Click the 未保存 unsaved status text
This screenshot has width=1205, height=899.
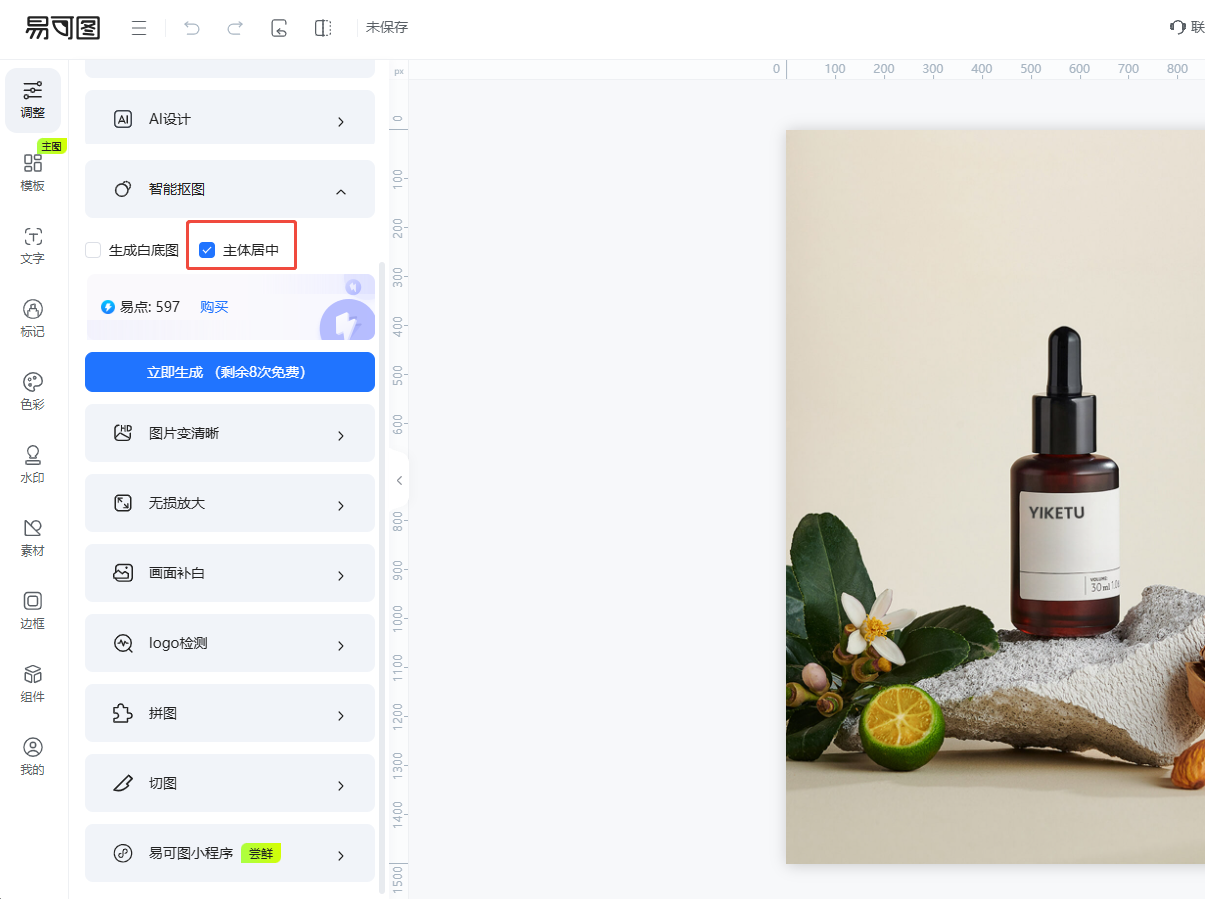tap(387, 27)
